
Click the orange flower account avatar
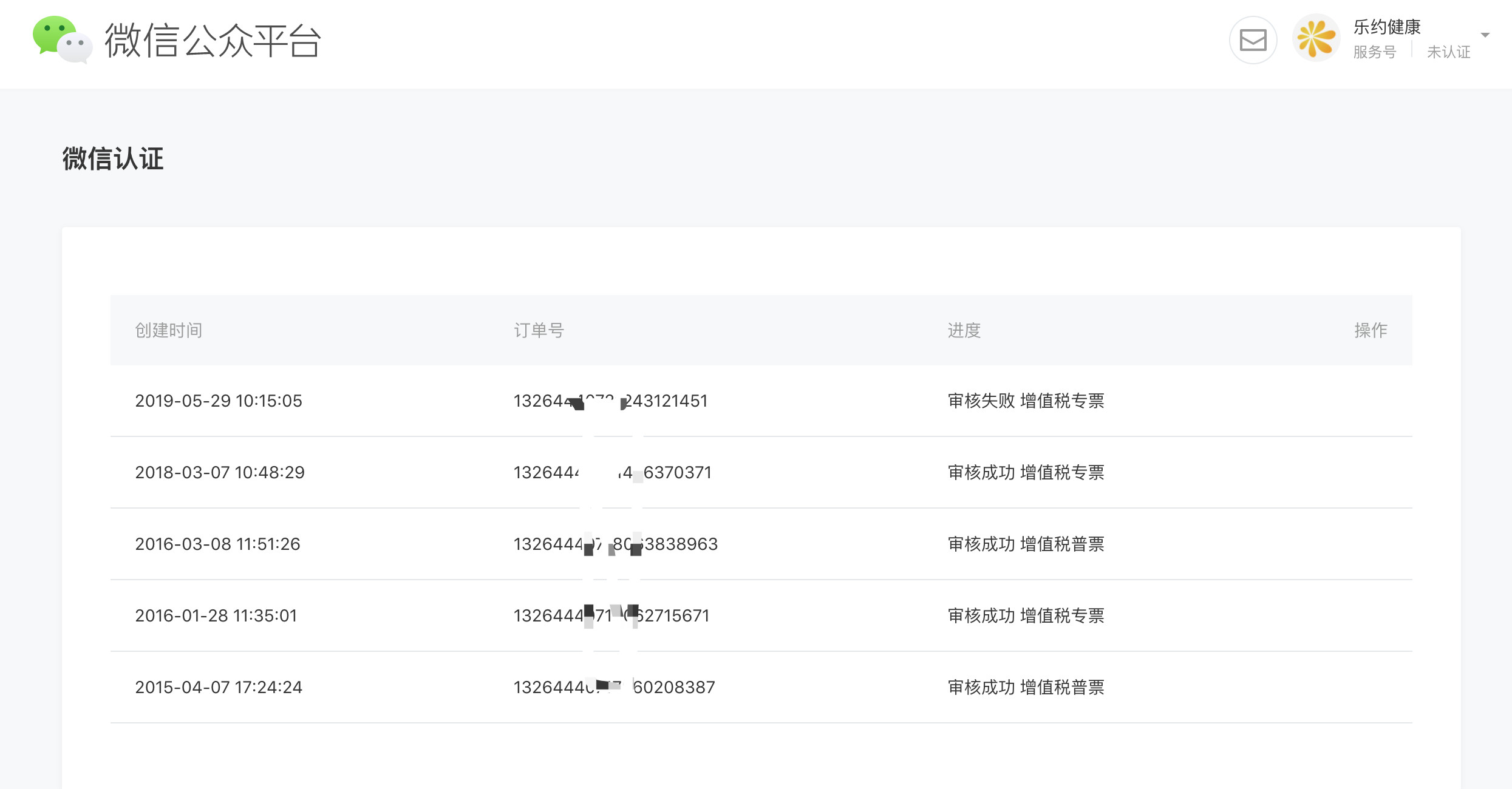click(1315, 39)
